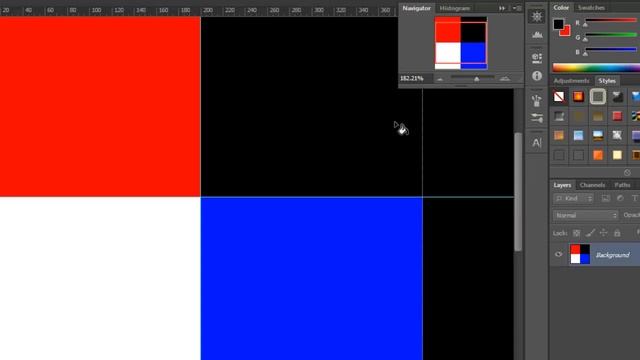The height and width of the screenshot is (360, 640).
Task: Hide the Background layer with eye icon
Action: (559, 254)
